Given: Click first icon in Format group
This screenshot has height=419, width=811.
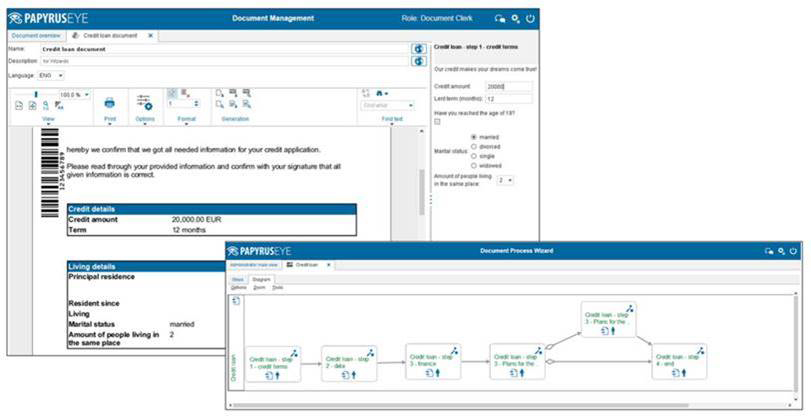Looking at the screenshot, I should pos(172,93).
